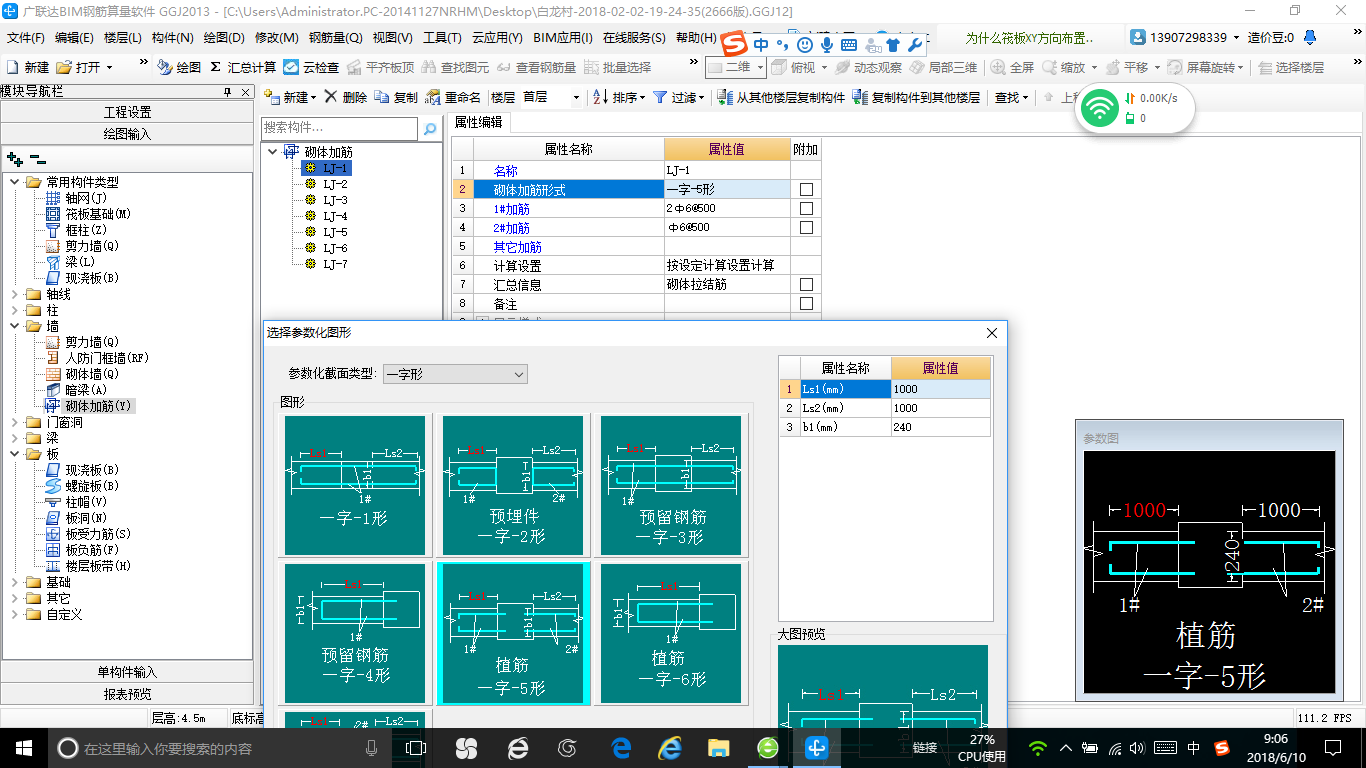Open BIM应用(I) menu
The image size is (1366, 768).
(x=563, y=38)
